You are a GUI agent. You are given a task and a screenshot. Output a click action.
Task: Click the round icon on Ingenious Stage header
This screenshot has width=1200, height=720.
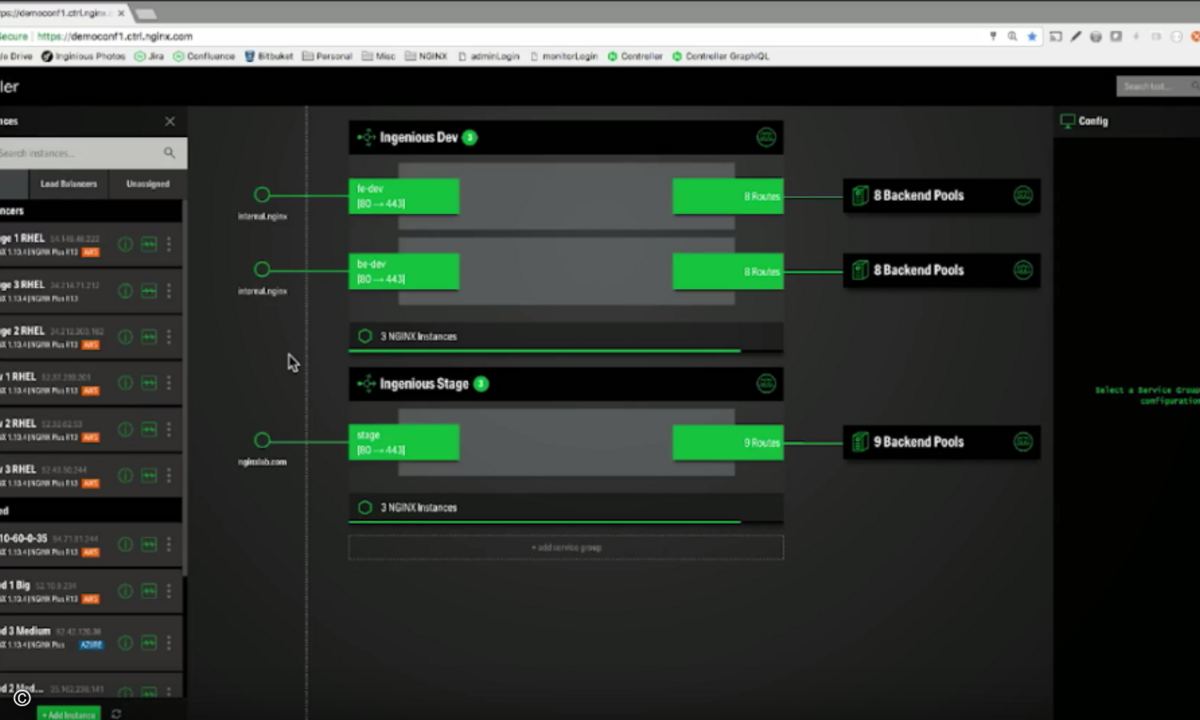pos(766,384)
